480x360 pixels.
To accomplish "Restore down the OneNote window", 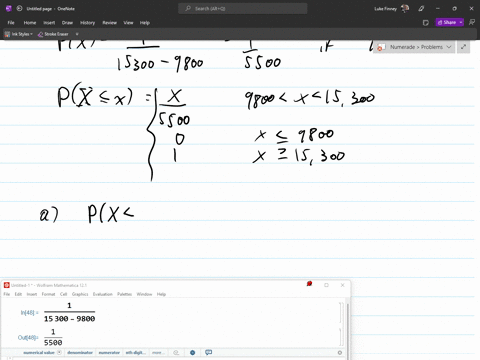I will coord(455,9).
